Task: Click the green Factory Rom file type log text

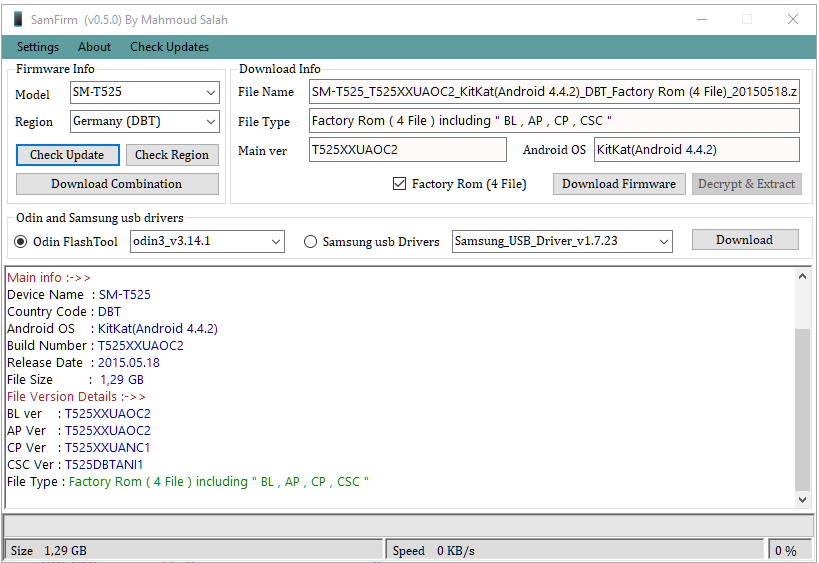Action: (219, 482)
